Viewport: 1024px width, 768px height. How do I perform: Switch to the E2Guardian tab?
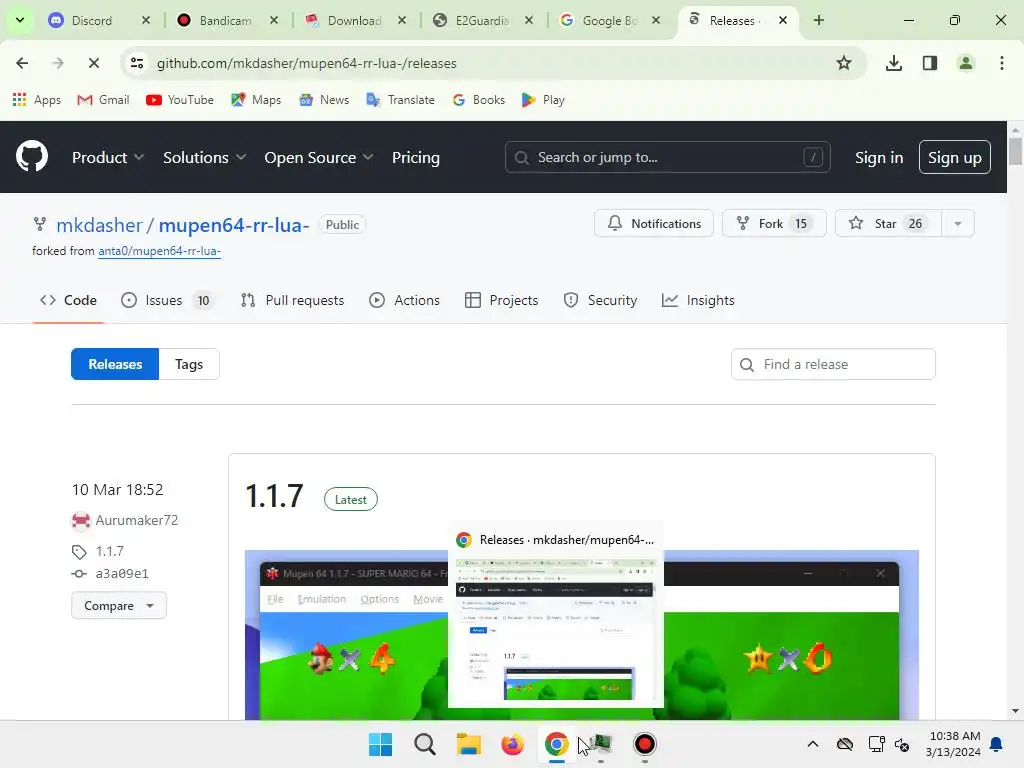482,20
